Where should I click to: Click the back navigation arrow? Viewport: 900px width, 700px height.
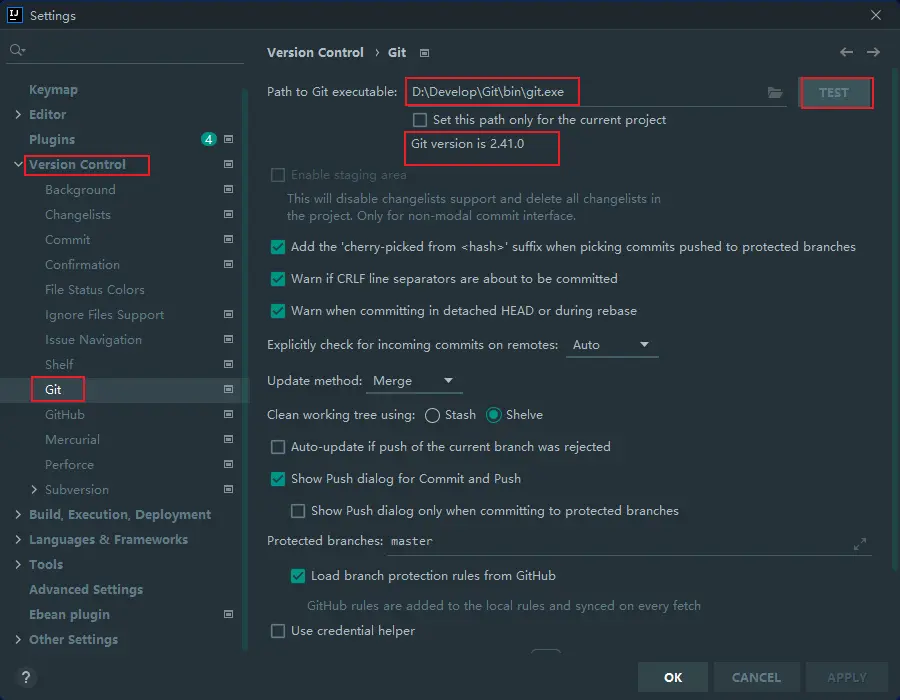(847, 52)
